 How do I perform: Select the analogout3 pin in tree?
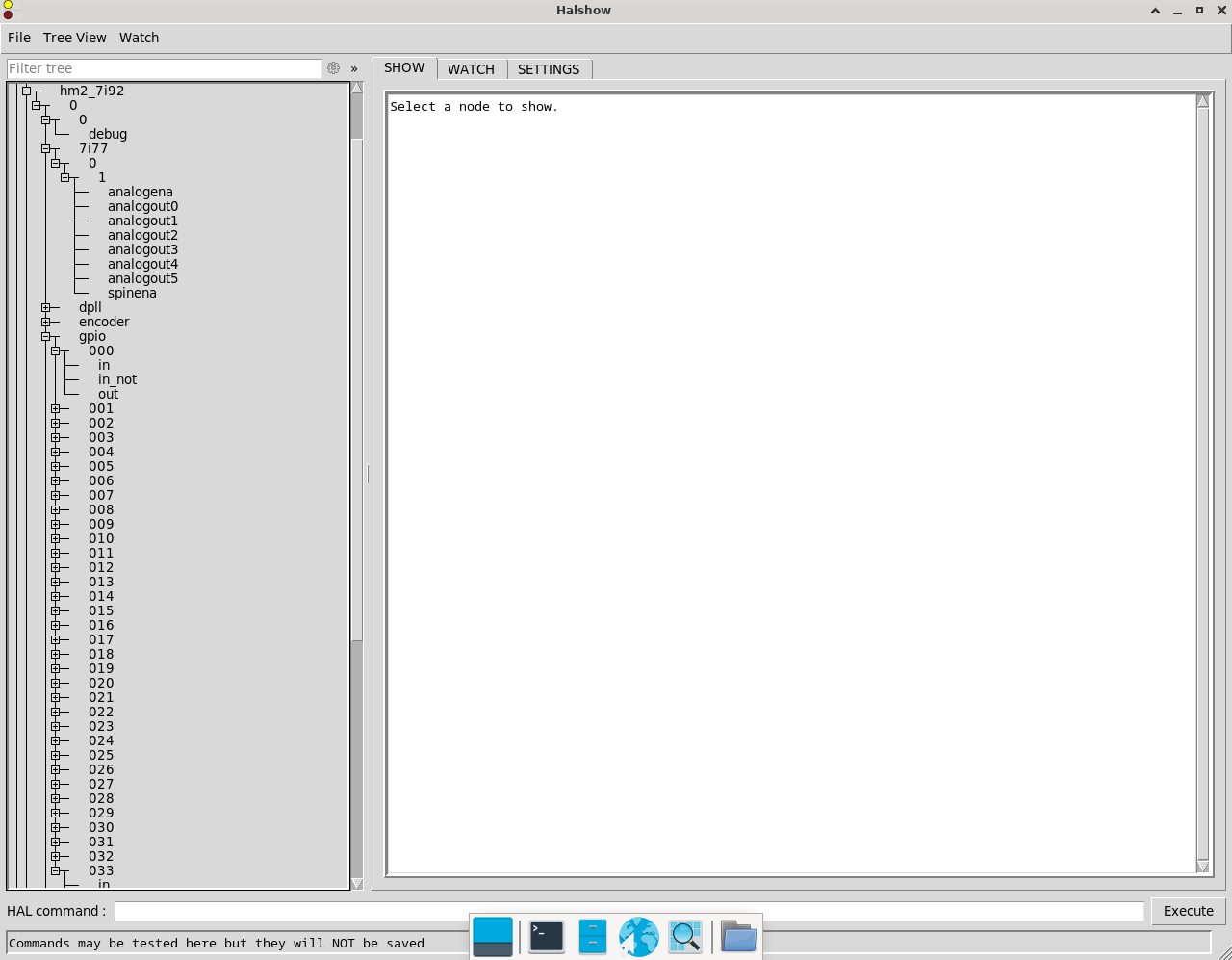pyautogui.click(x=142, y=249)
